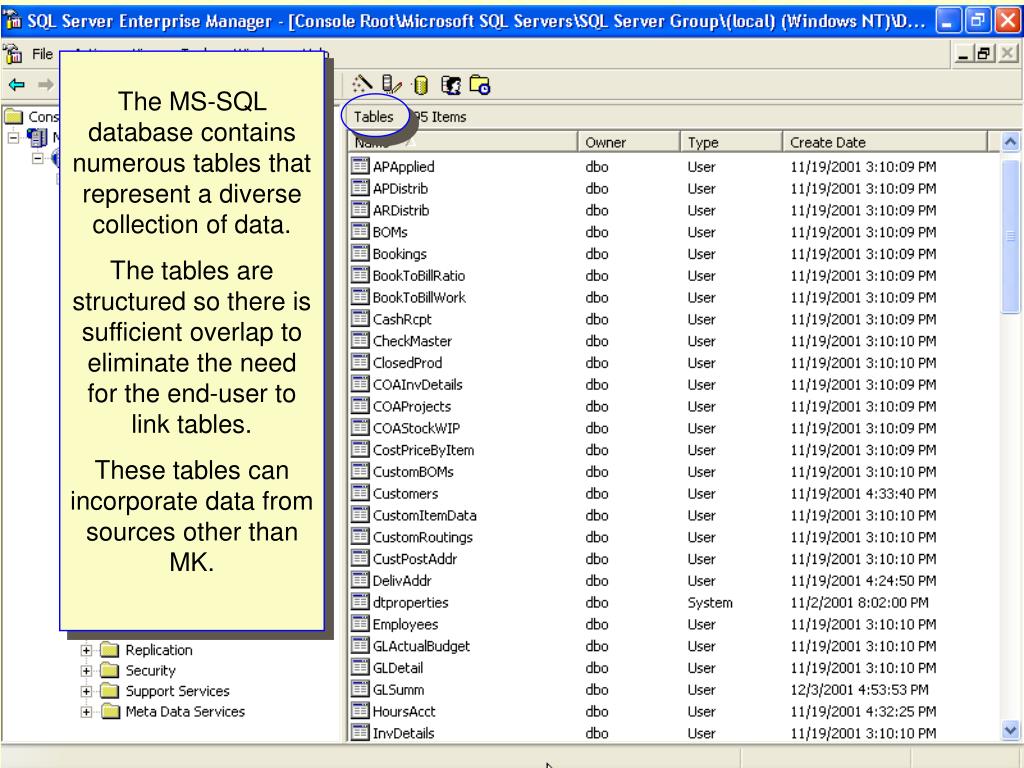
Task: Click the 12/3/2001 4:53:53 PM date cell
Action: coord(859,689)
